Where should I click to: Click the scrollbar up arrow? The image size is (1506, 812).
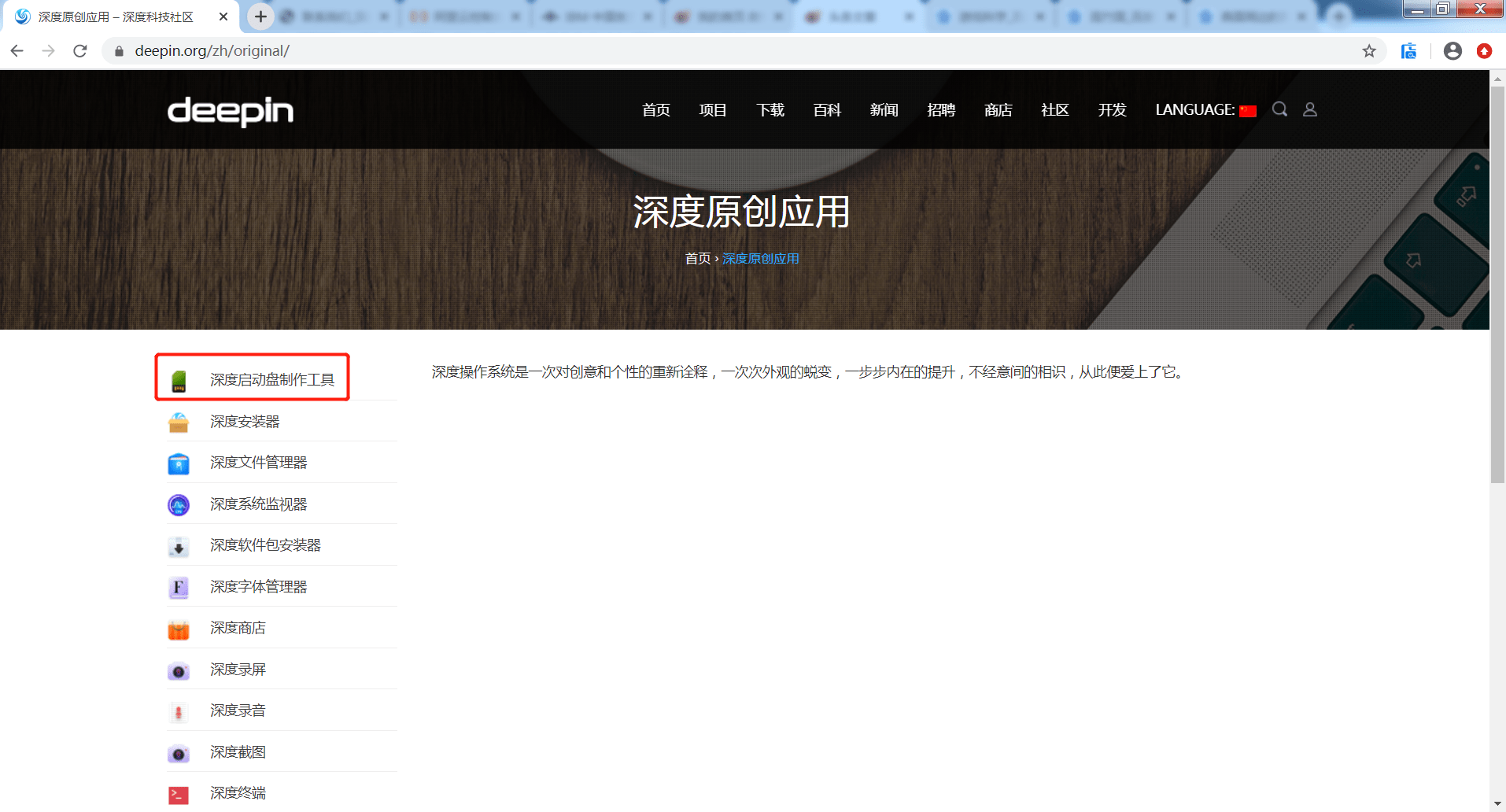pos(1497,79)
